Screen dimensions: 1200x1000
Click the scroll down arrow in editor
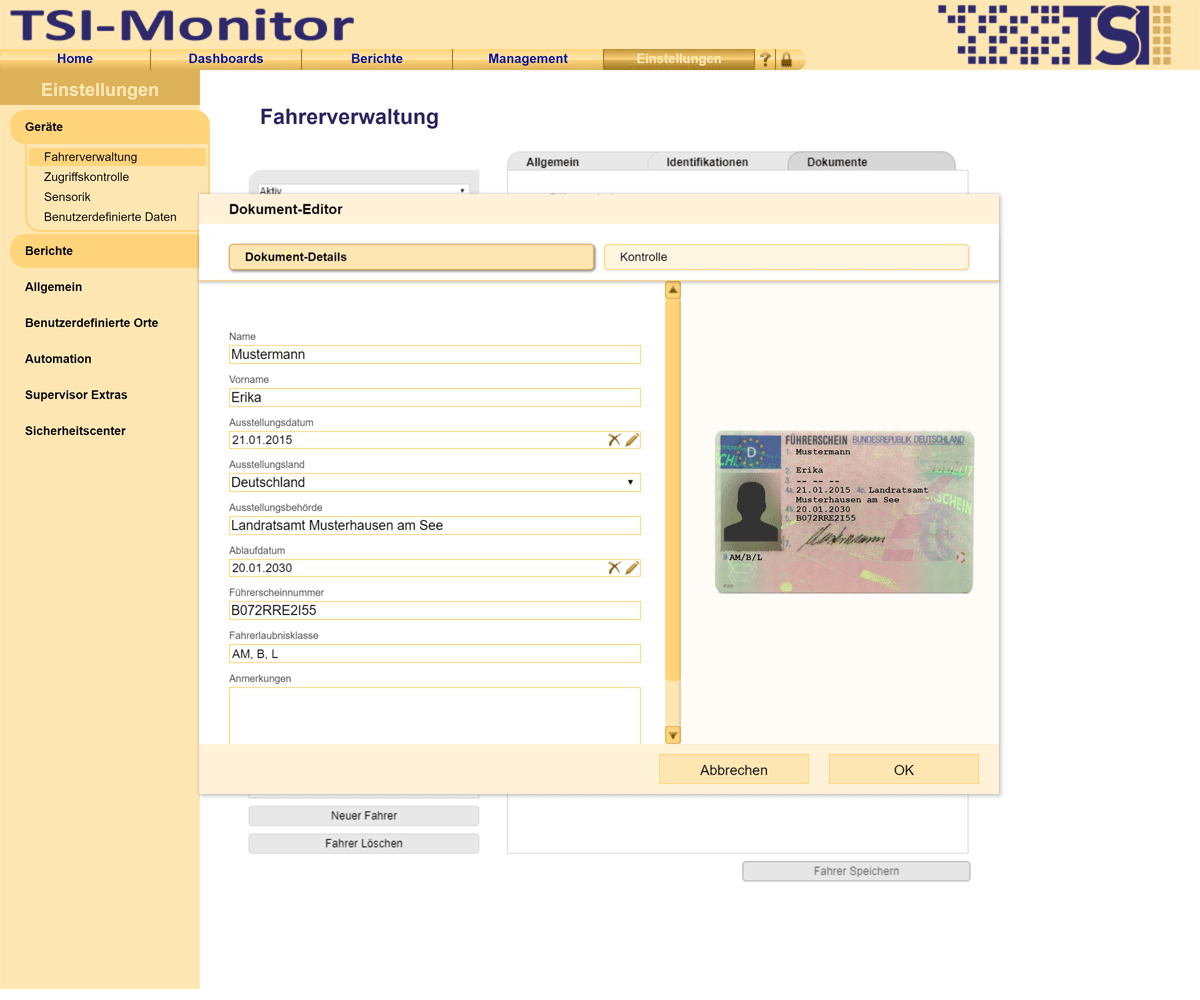[x=673, y=735]
